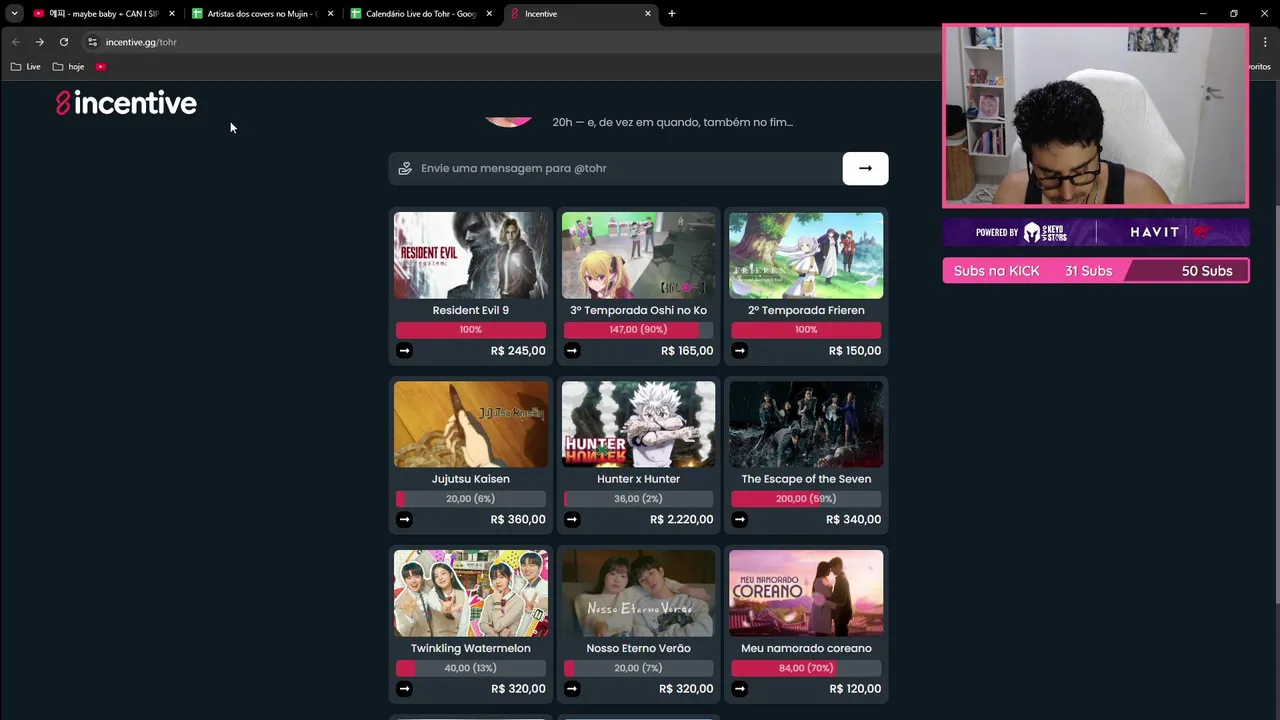Image resolution: width=1280 pixels, height=720 pixels.
Task: Click the R$ 2.220,00 price
Action: click(x=682, y=519)
